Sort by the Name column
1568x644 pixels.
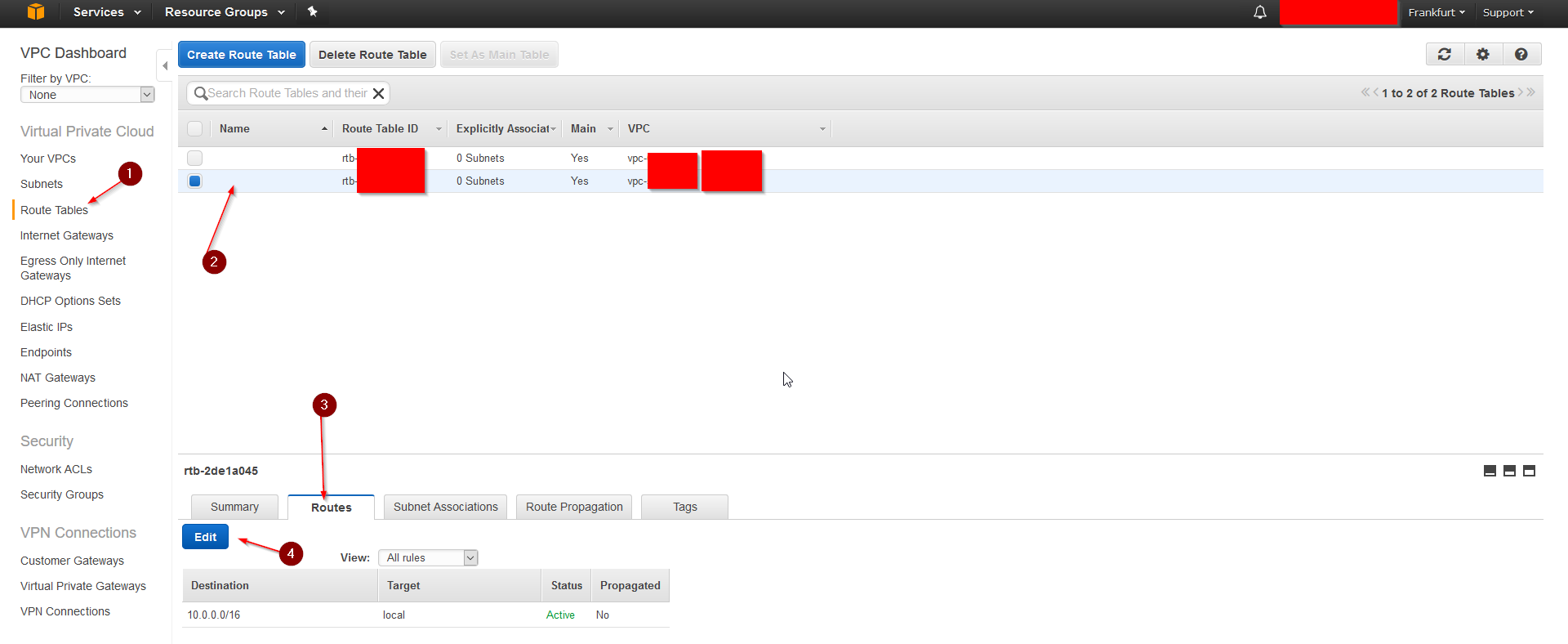(272, 128)
